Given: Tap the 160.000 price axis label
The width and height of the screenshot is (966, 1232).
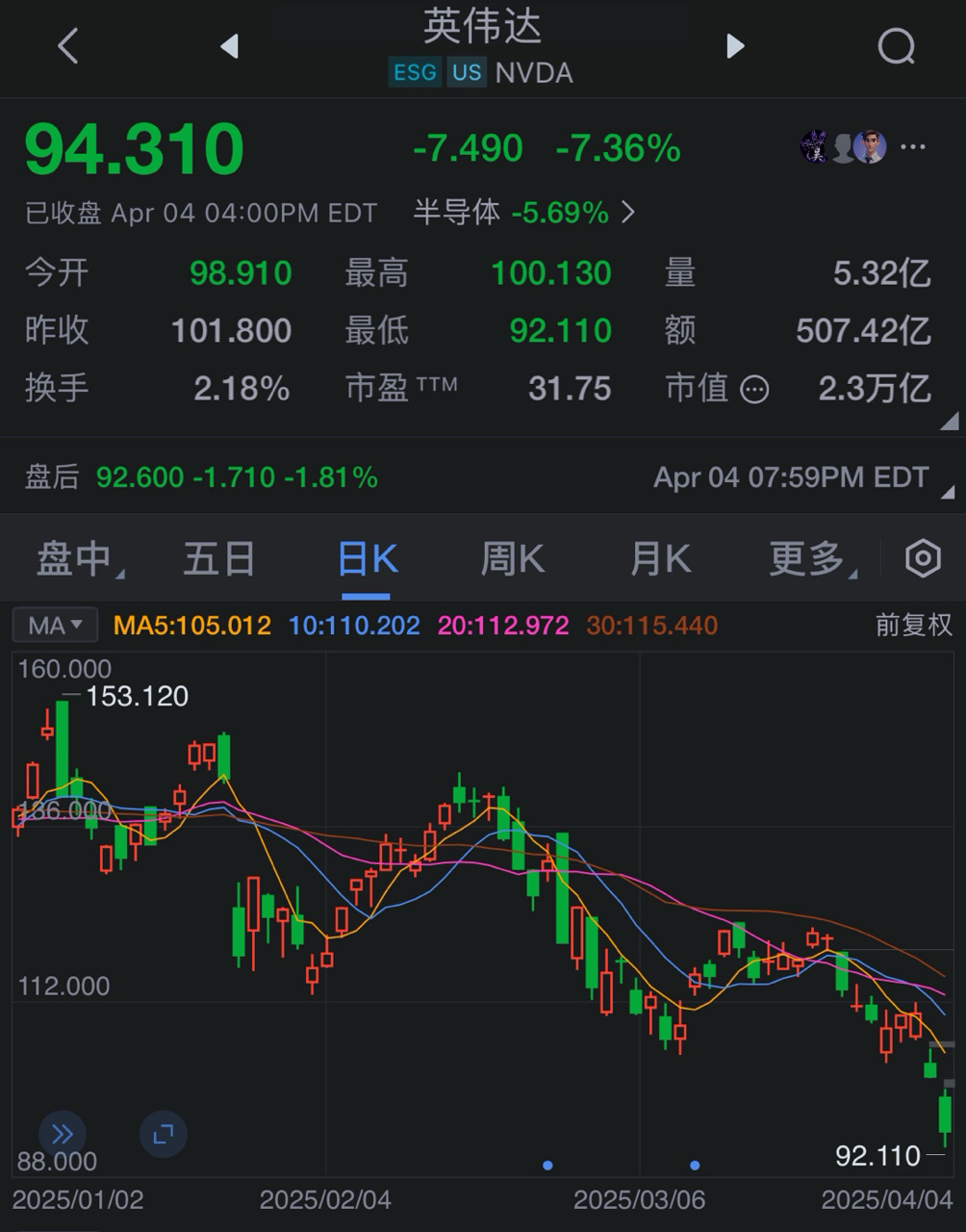Looking at the screenshot, I should point(64,669).
